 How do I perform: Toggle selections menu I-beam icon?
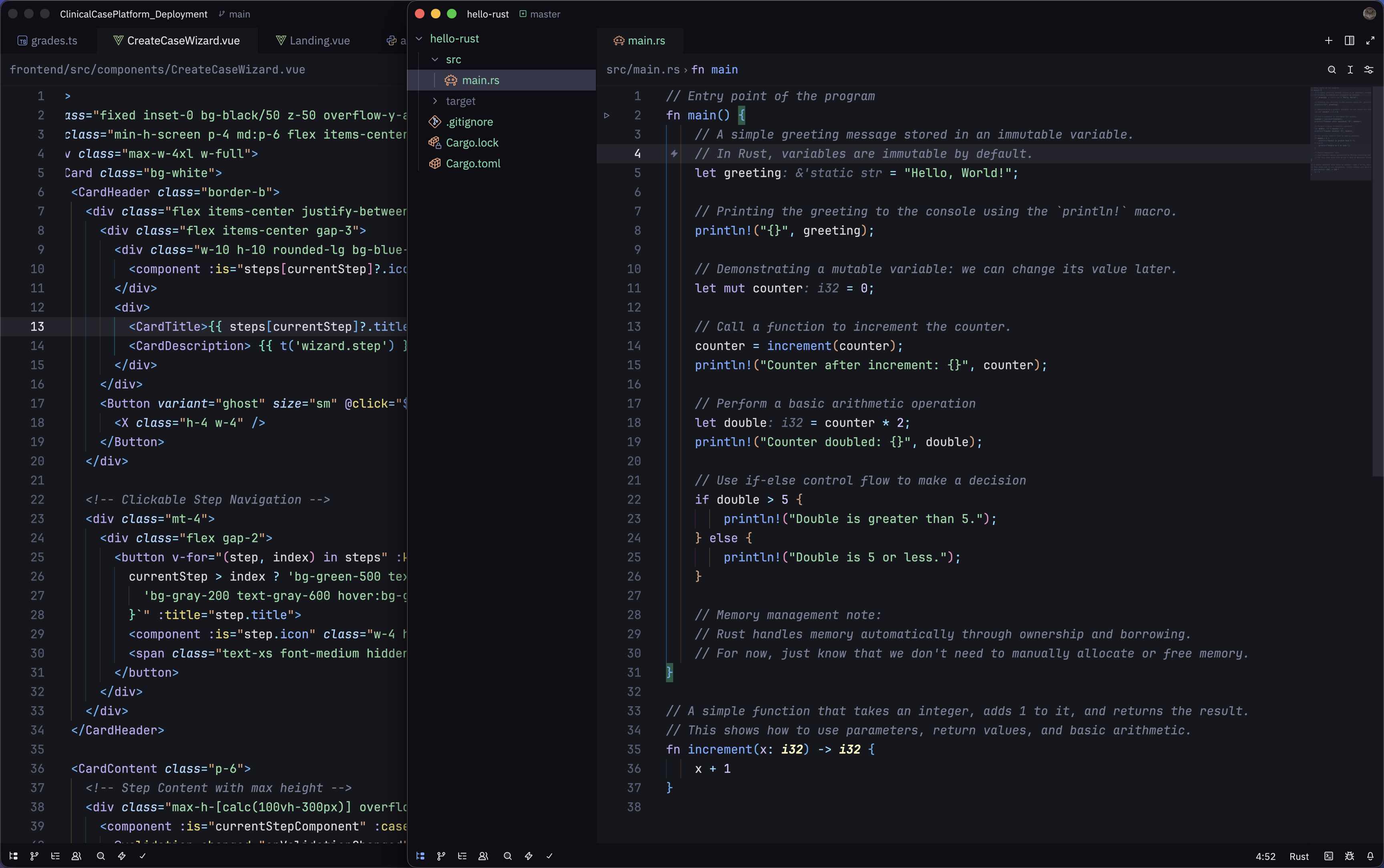[x=1350, y=69]
